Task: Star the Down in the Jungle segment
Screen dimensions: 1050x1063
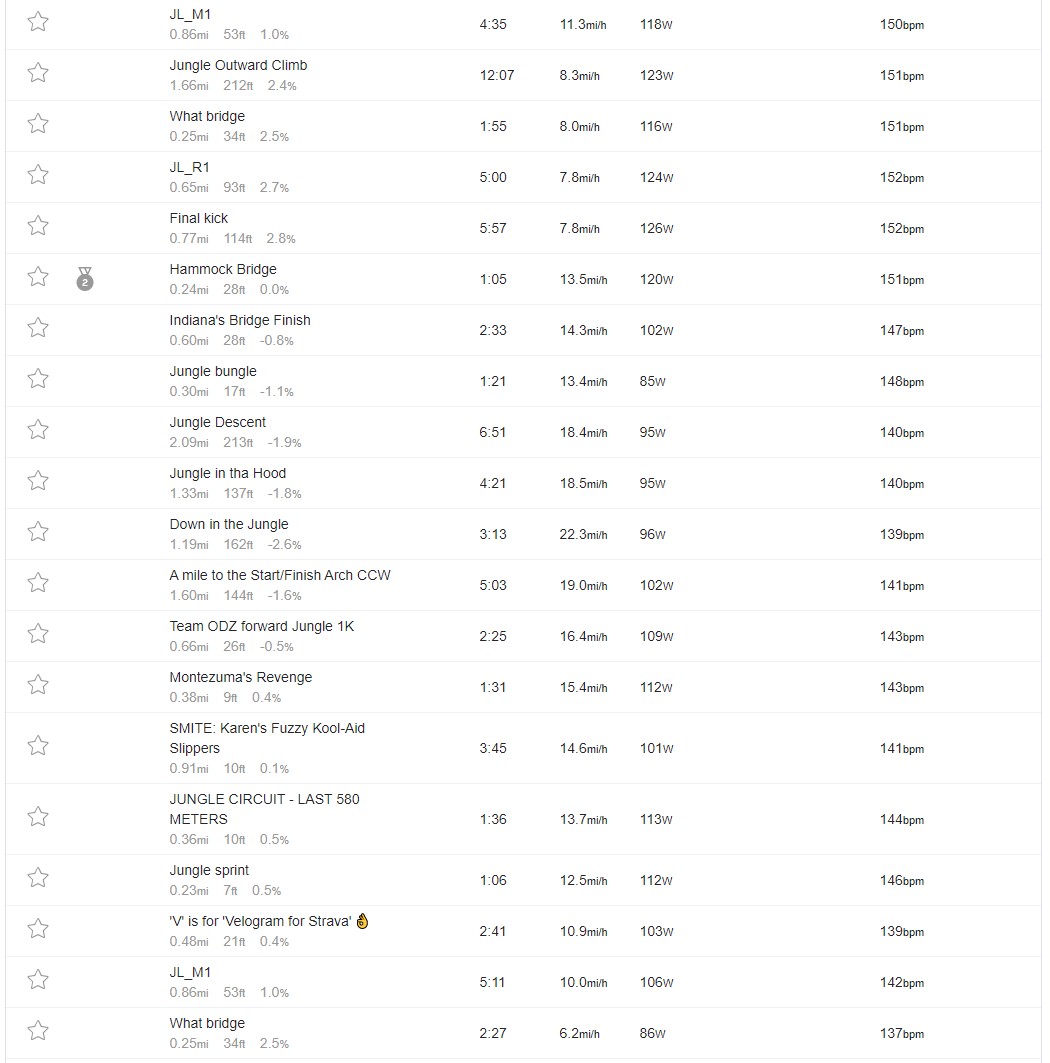Action: pyautogui.click(x=38, y=532)
